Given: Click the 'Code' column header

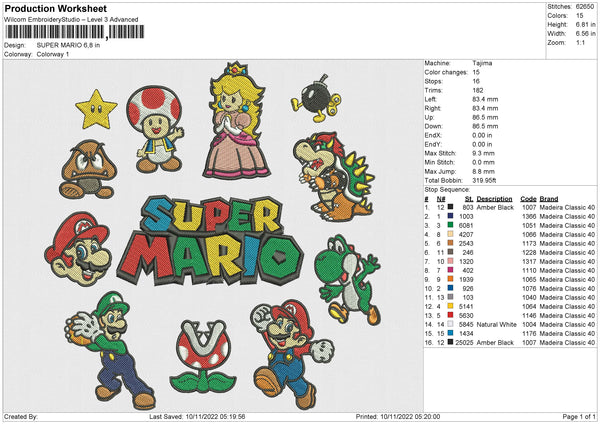Looking at the screenshot, I should click(528, 199).
